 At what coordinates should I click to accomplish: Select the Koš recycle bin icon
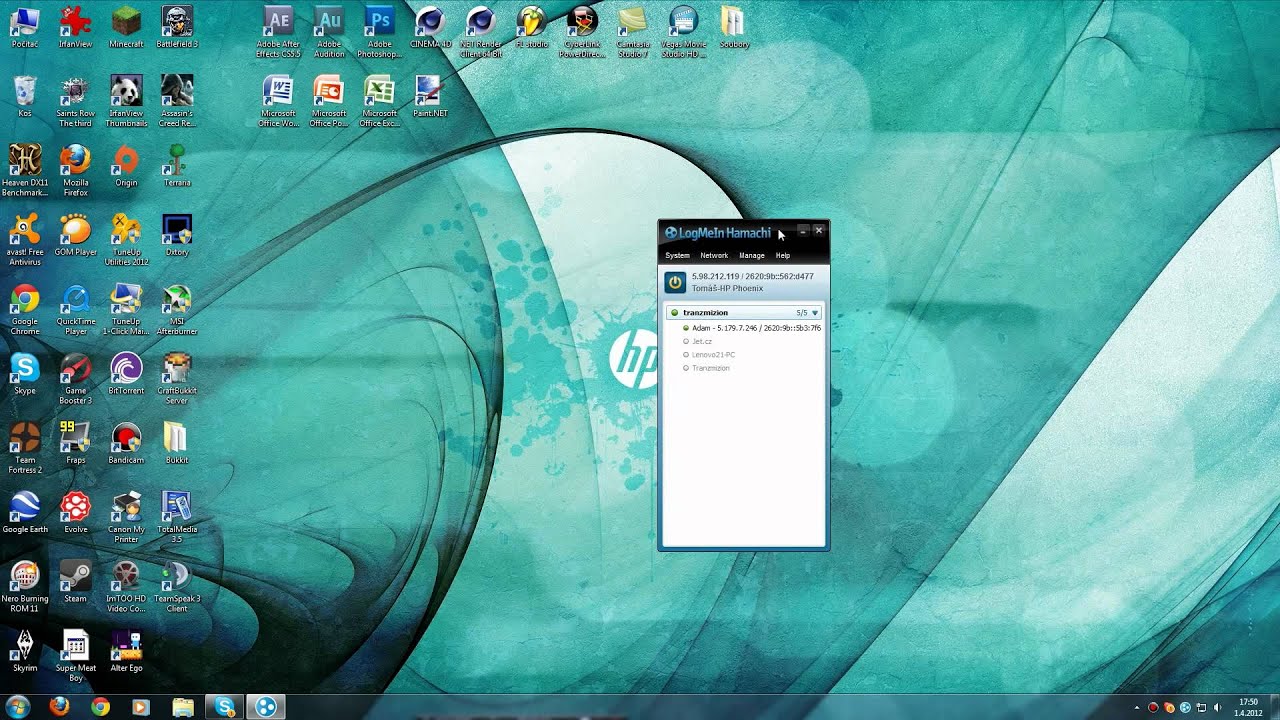pos(25,96)
